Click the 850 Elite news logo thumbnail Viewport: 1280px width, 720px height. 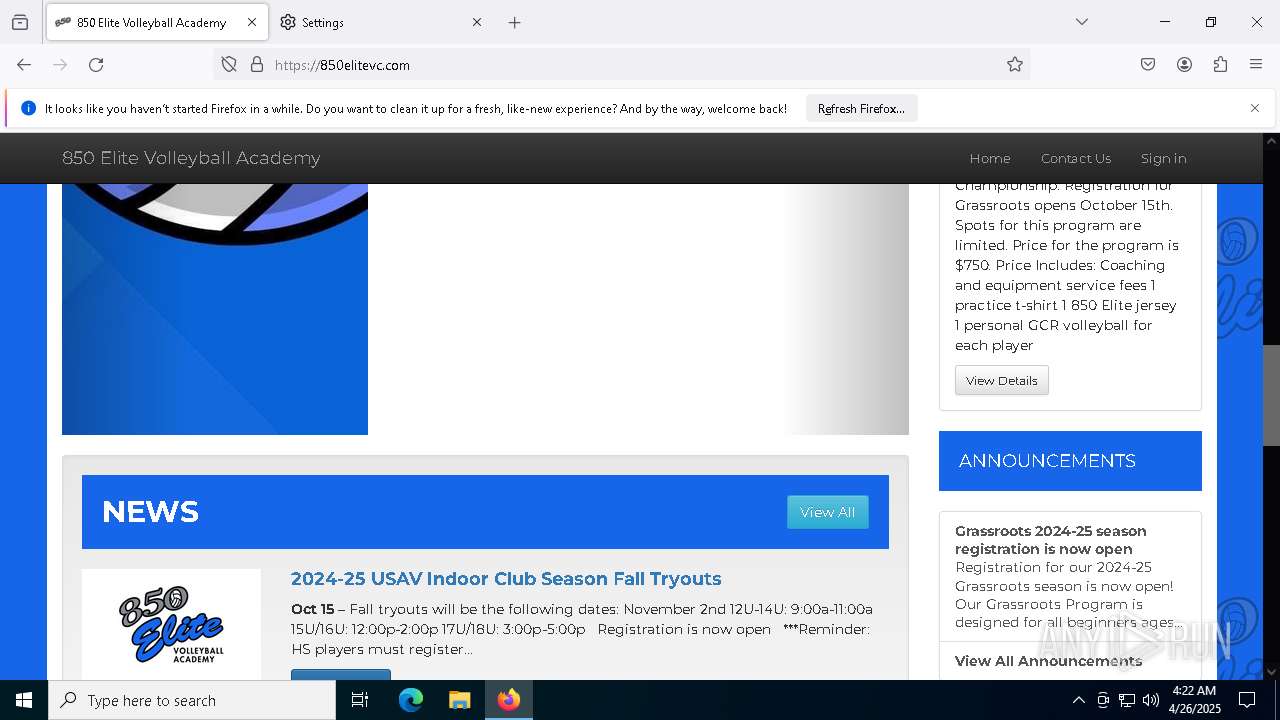(171, 624)
